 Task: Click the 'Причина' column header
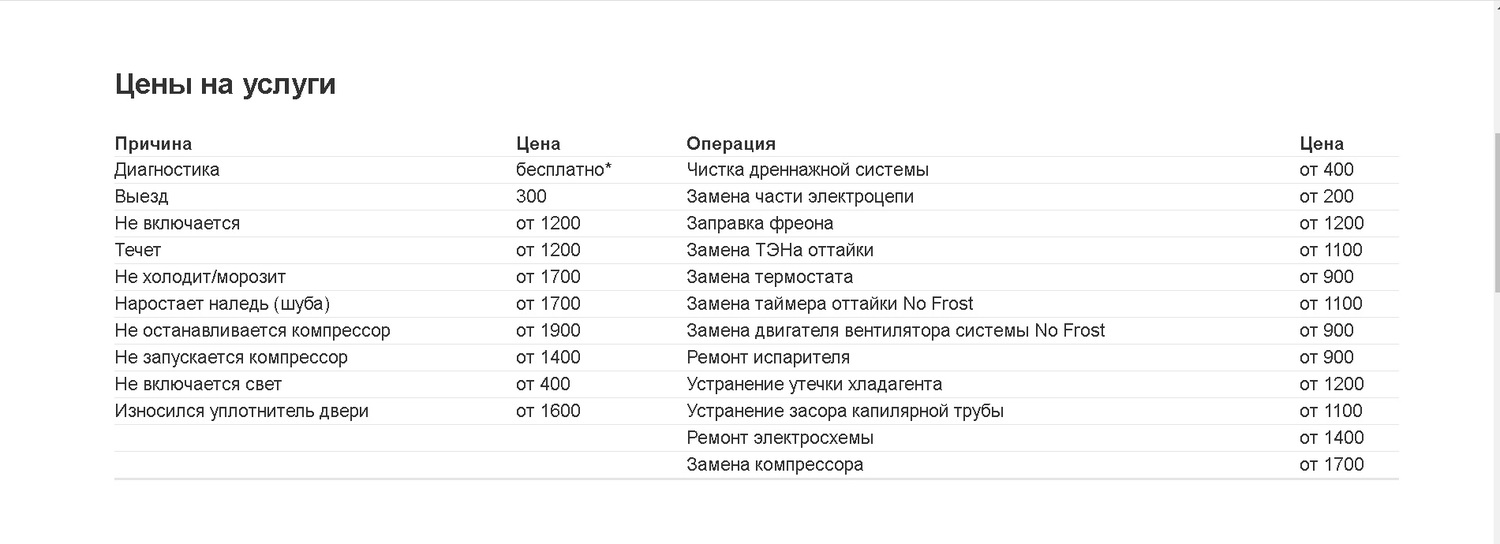coord(153,144)
